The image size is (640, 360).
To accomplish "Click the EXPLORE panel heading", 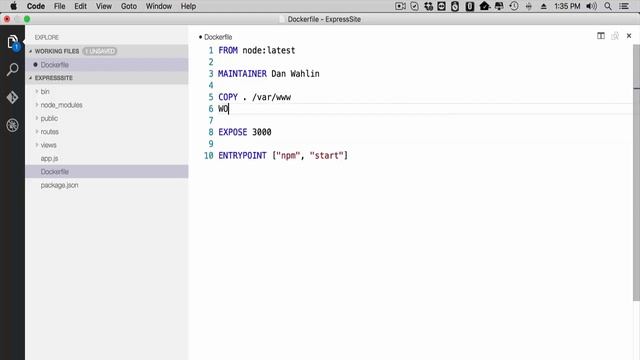I will pos(47,38).
